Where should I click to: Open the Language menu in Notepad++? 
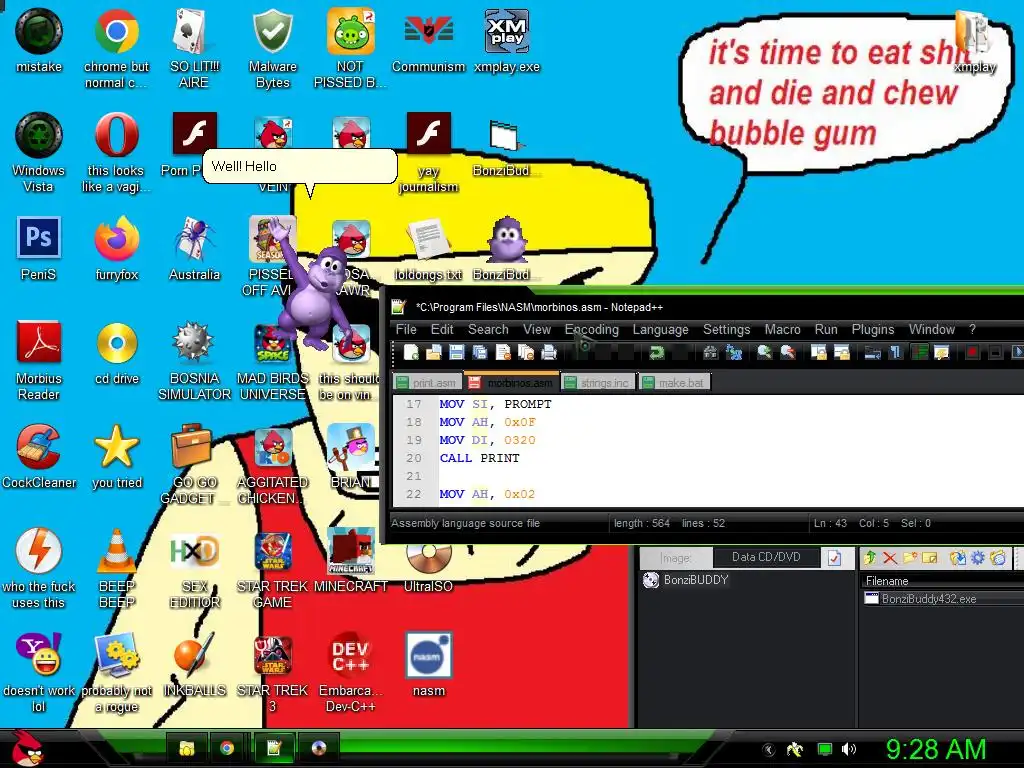(660, 329)
